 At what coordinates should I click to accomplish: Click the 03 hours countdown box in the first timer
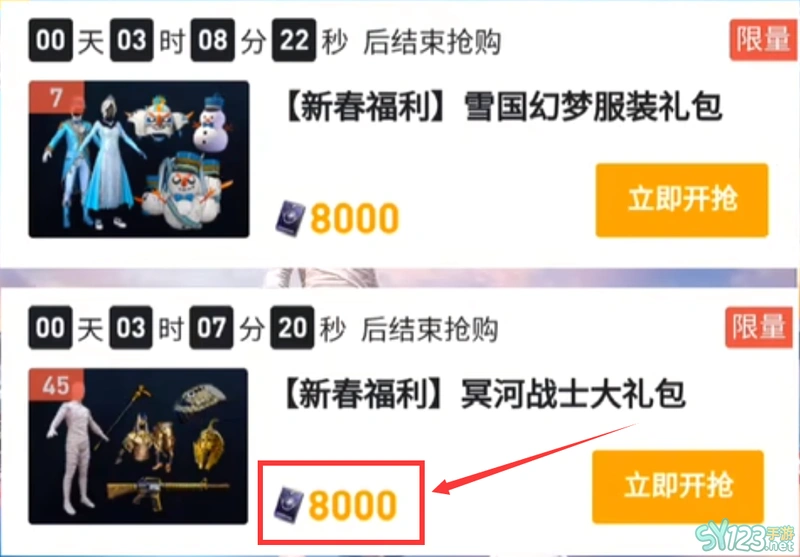132,40
